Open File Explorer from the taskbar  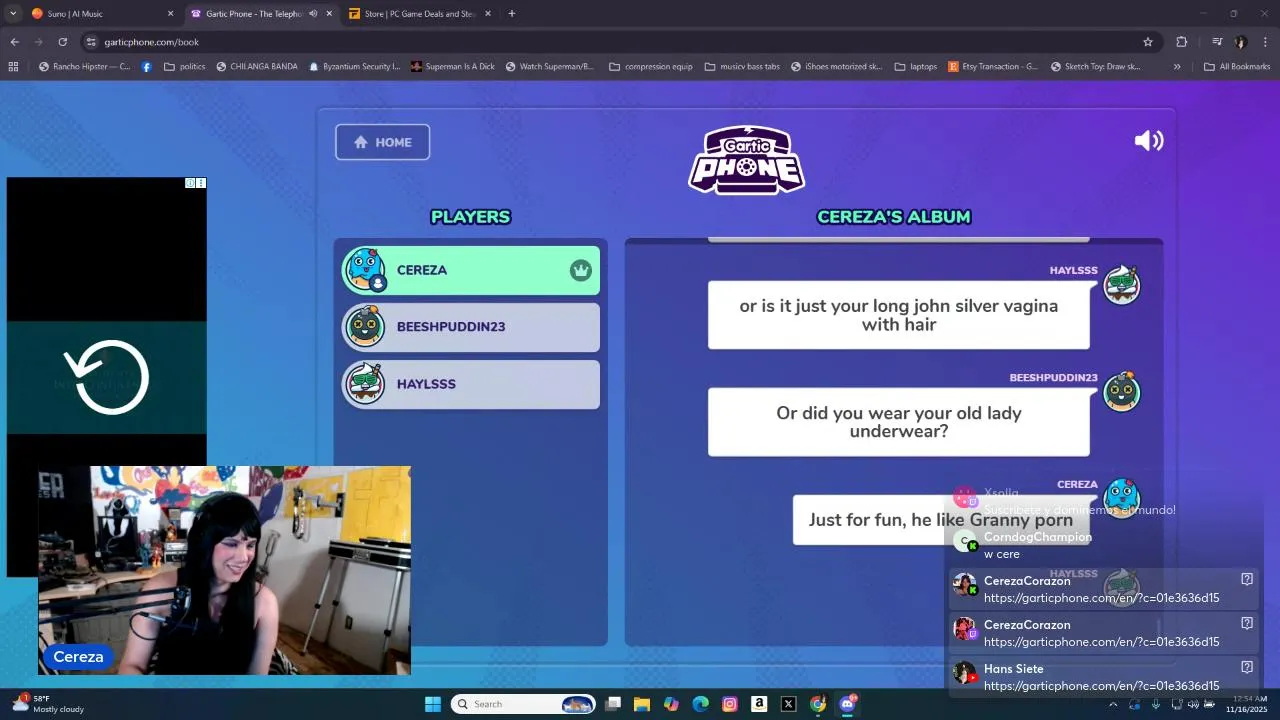pyautogui.click(x=642, y=704)
